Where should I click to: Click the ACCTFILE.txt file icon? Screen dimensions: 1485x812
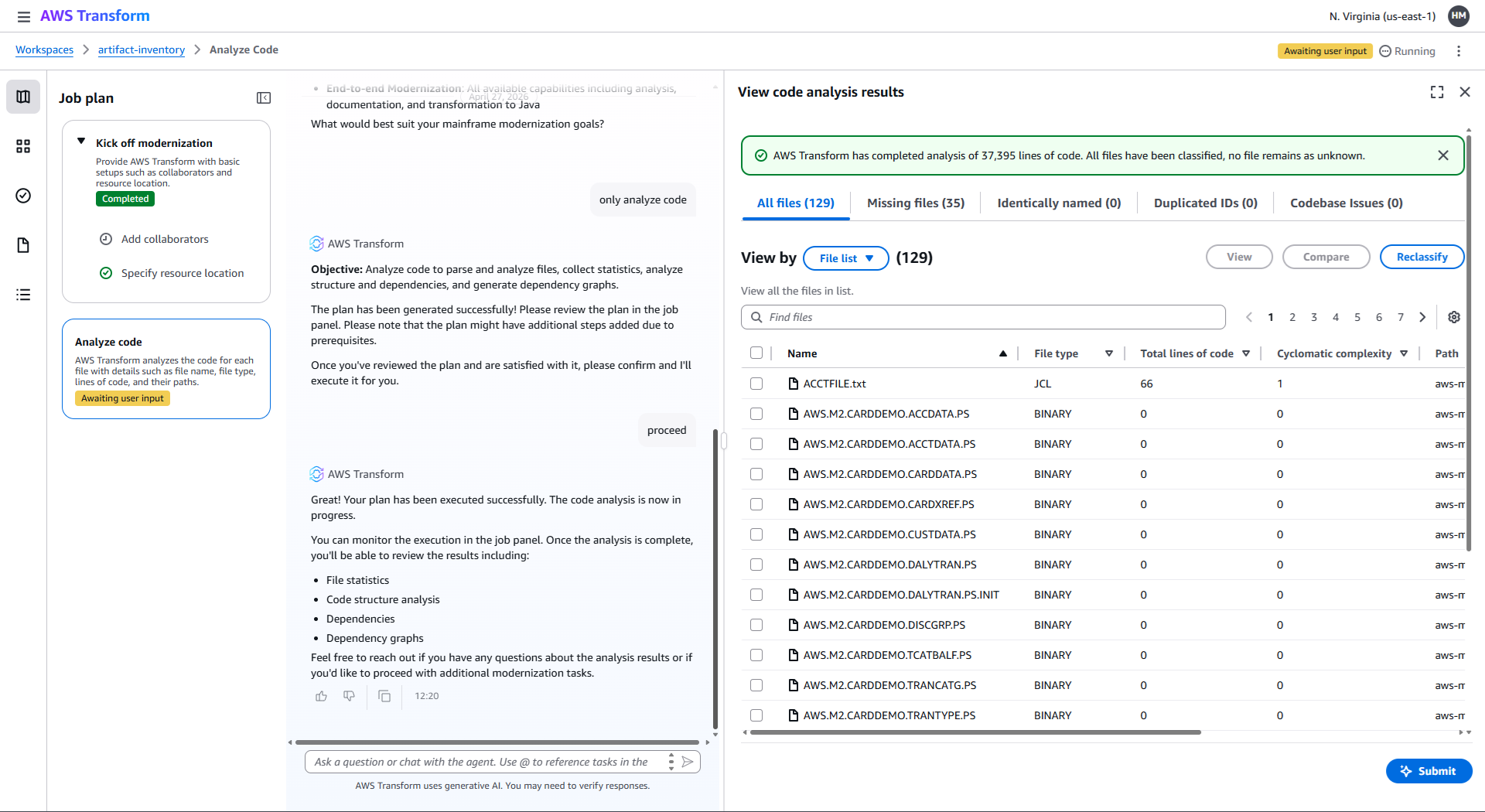(793, 384)
